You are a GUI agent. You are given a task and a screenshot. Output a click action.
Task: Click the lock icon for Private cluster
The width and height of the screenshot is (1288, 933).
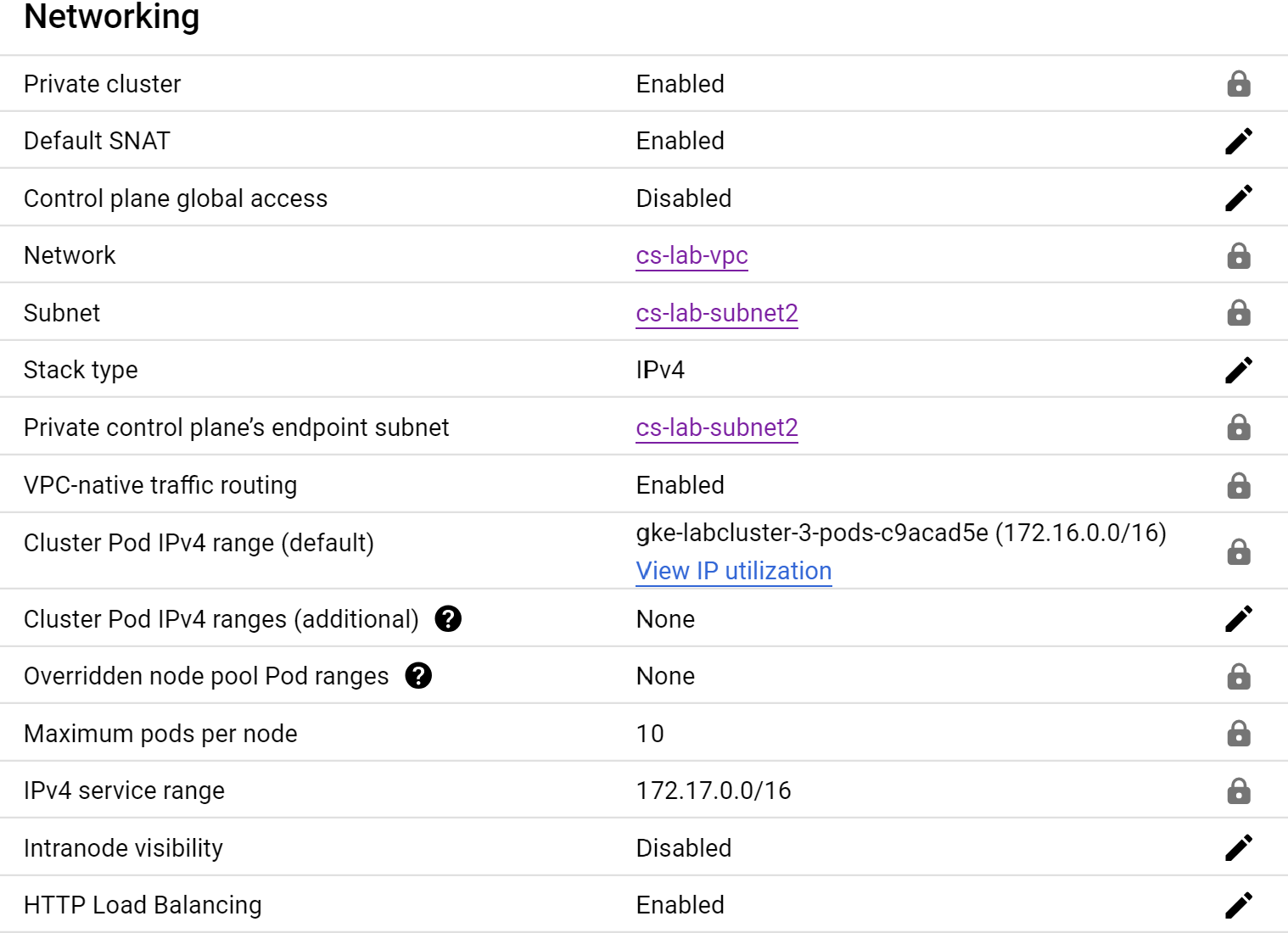(1239, 83)
